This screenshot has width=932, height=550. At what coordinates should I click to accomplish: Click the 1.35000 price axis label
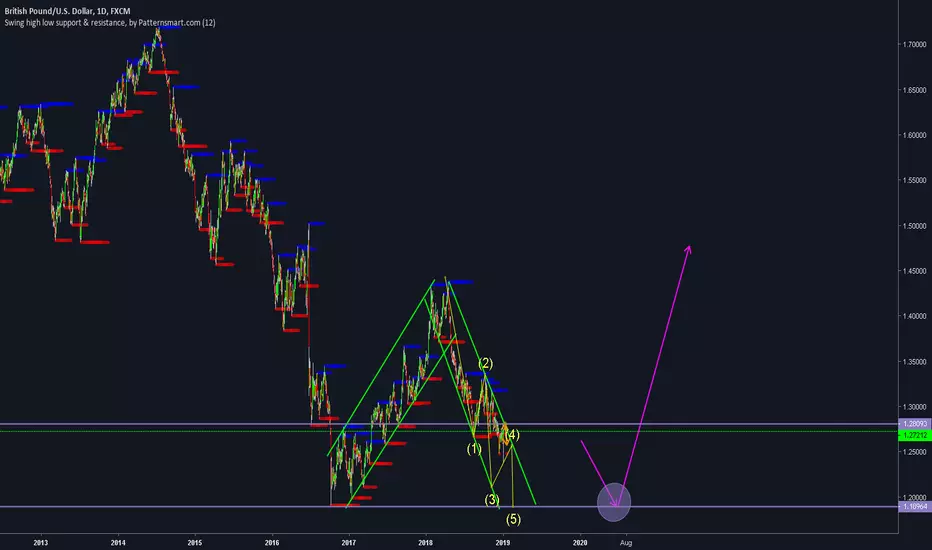pyautogui.click(x=914, y=362)
